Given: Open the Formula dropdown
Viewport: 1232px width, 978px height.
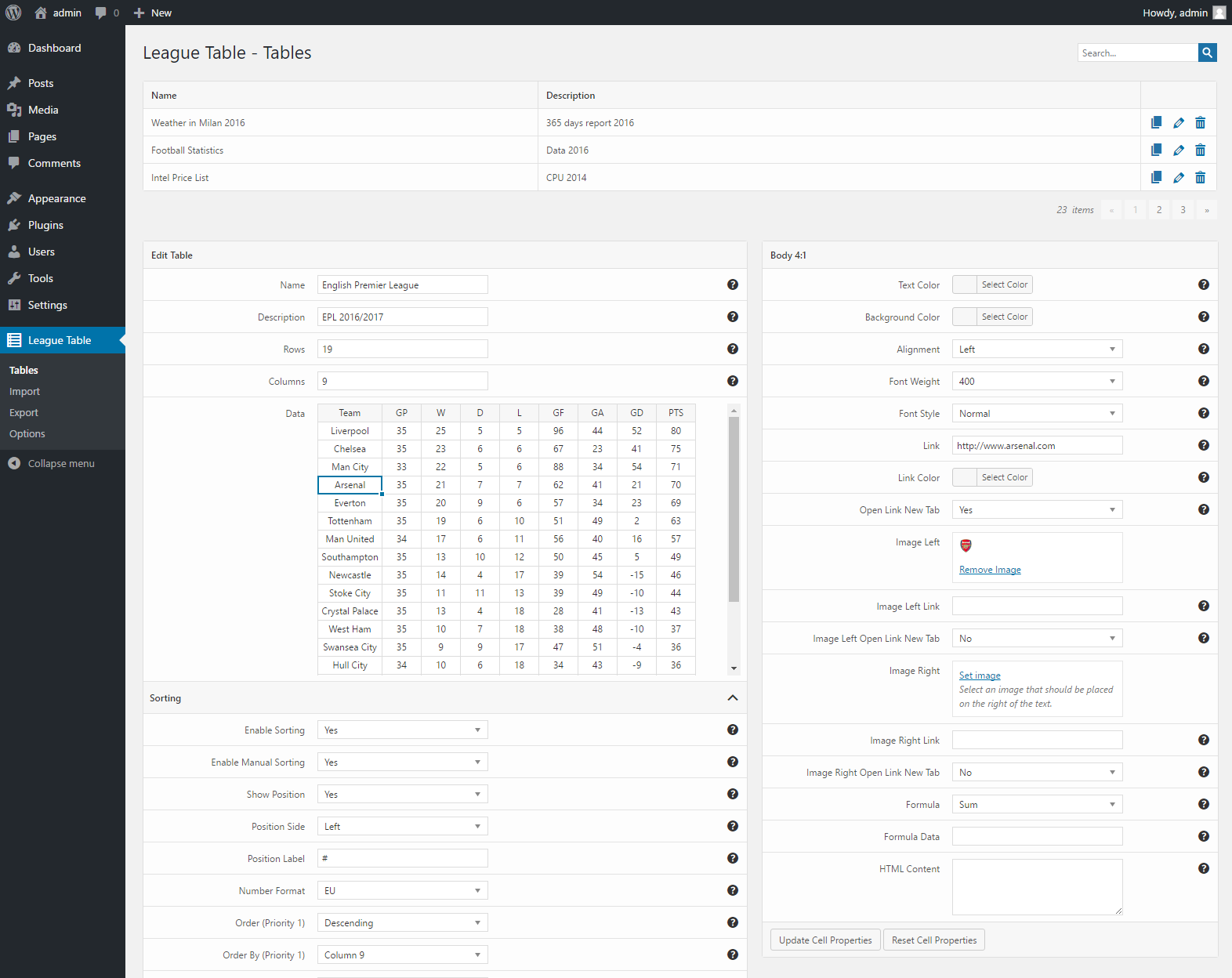Looking at the screenshot, I should pos(1036,805).
